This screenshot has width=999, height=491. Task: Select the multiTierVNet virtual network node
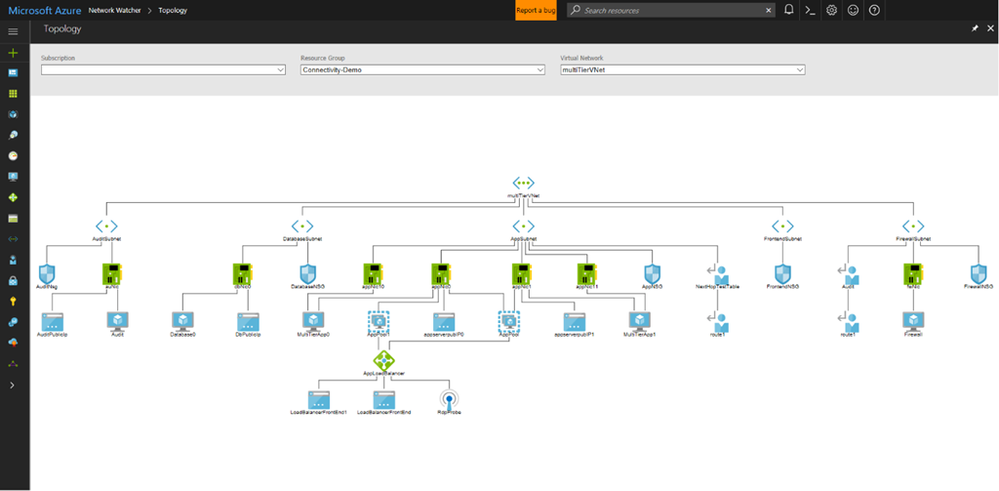click(523, 183)
